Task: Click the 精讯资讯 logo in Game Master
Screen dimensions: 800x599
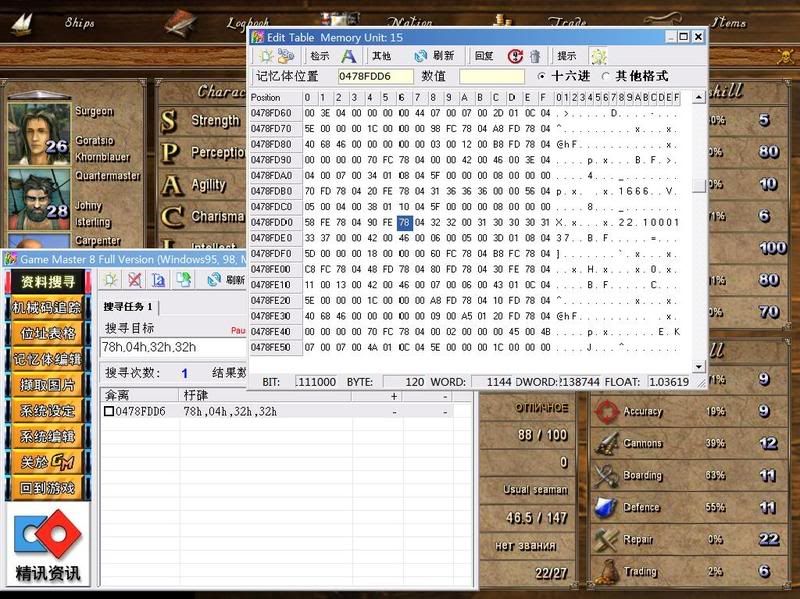Action: (47, 544)
